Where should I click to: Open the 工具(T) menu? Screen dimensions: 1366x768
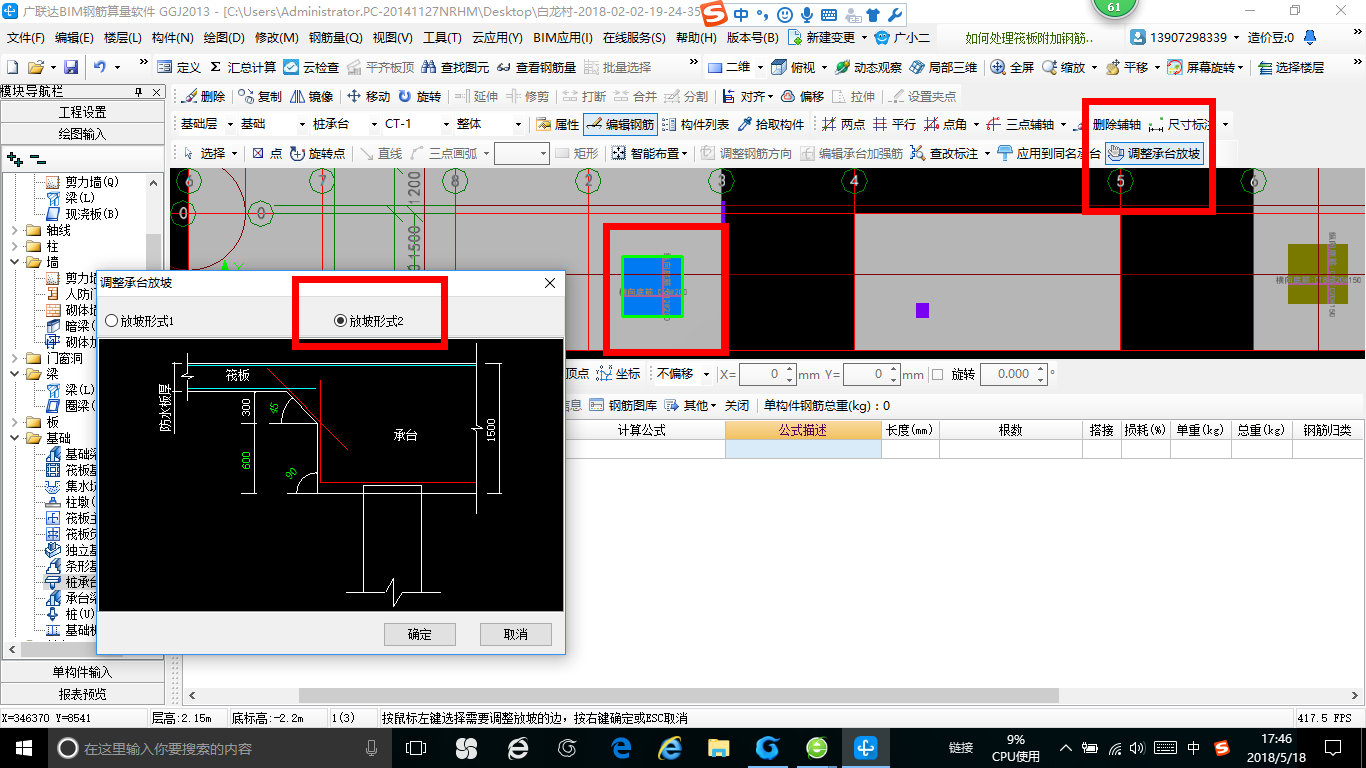pyautogui.click(x=442, y=38)
